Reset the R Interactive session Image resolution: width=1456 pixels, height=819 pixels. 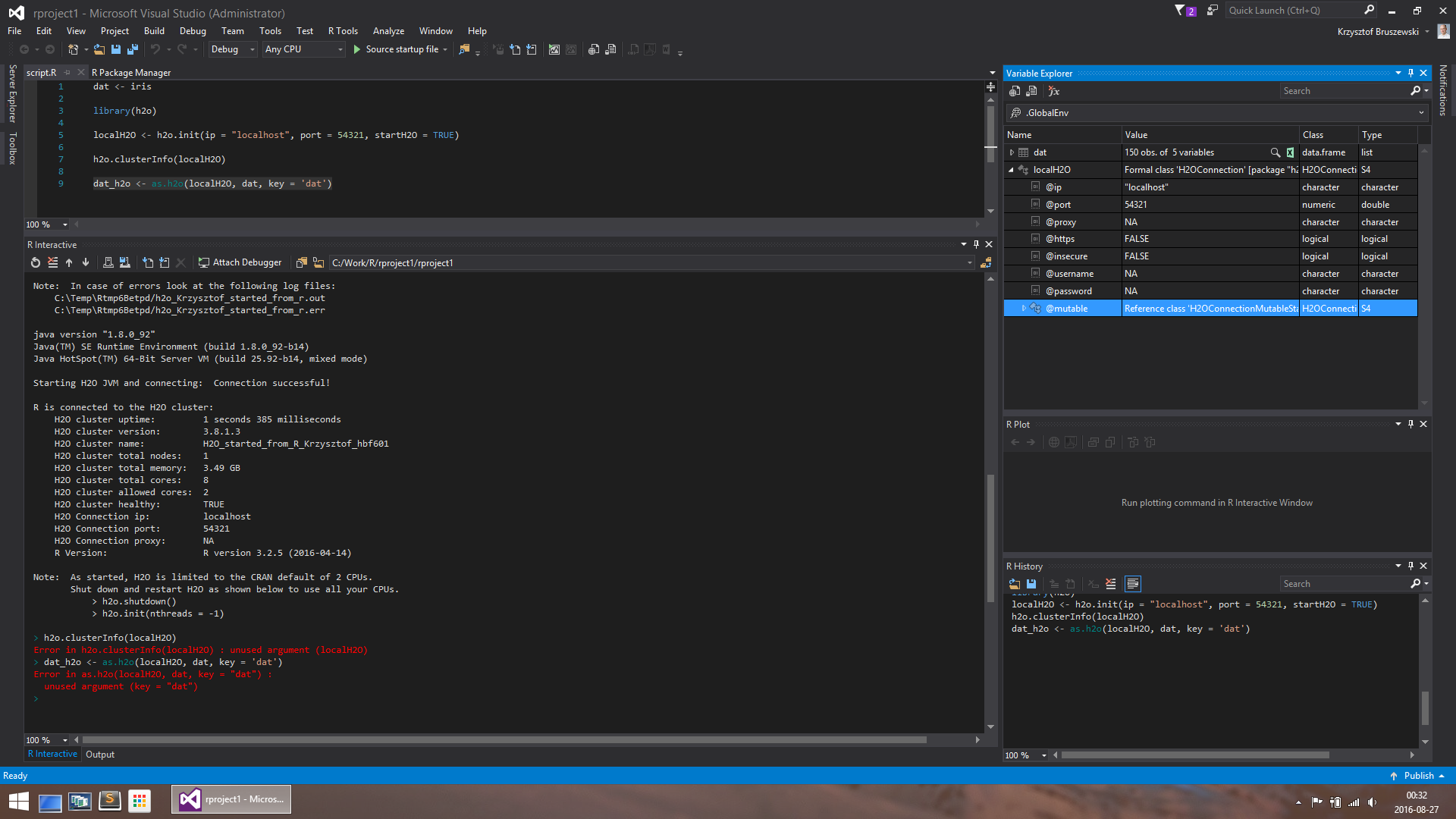[x=35, y=262]
